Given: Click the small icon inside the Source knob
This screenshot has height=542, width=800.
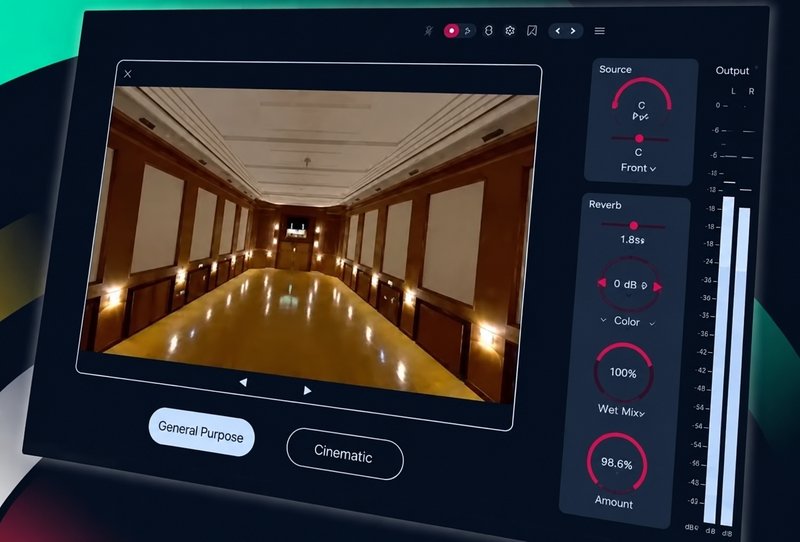Looking at the screenshot, I should point(641,117).
